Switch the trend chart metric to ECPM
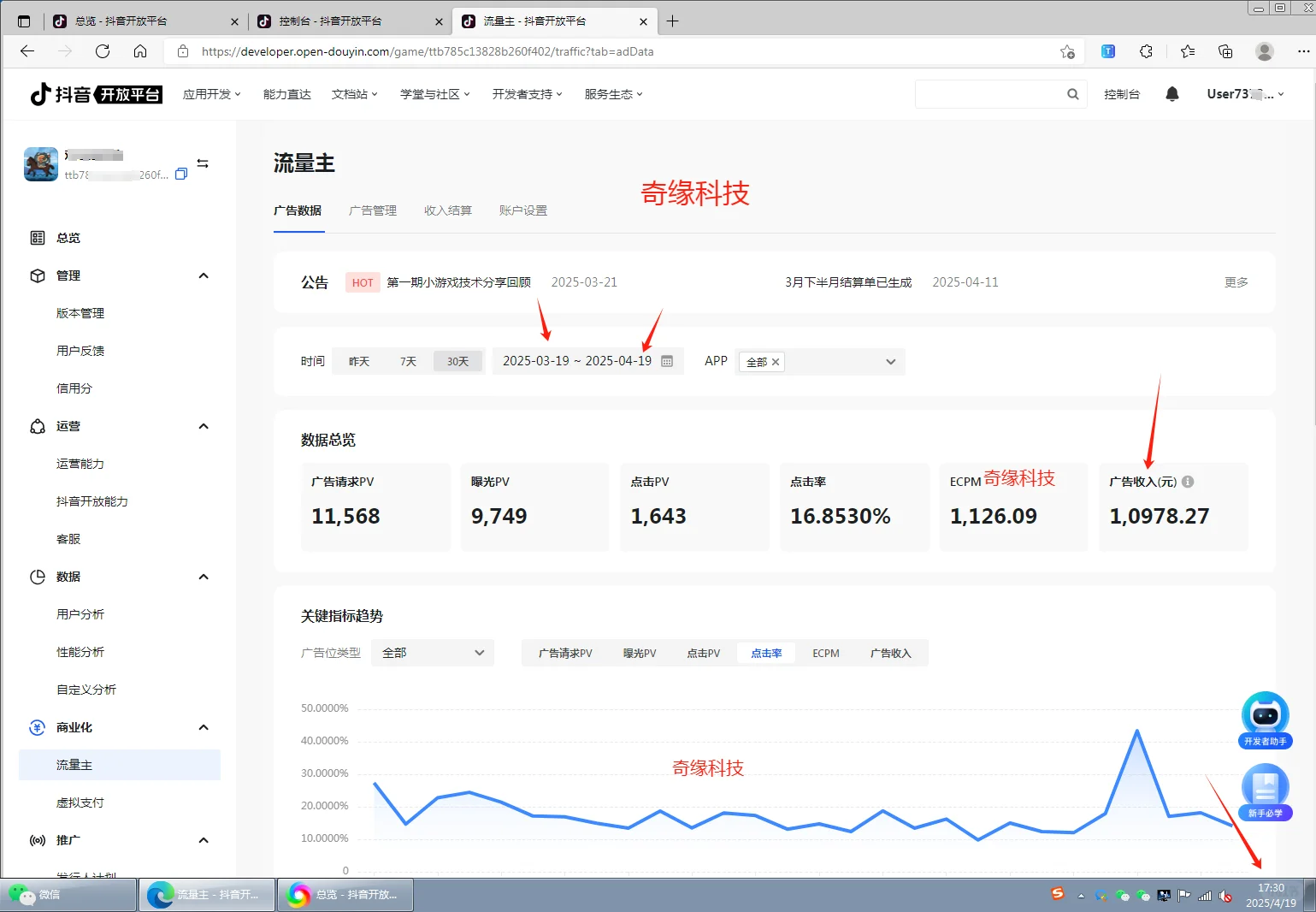This screenshot has height=912, width=1316. tap(824, 653)
